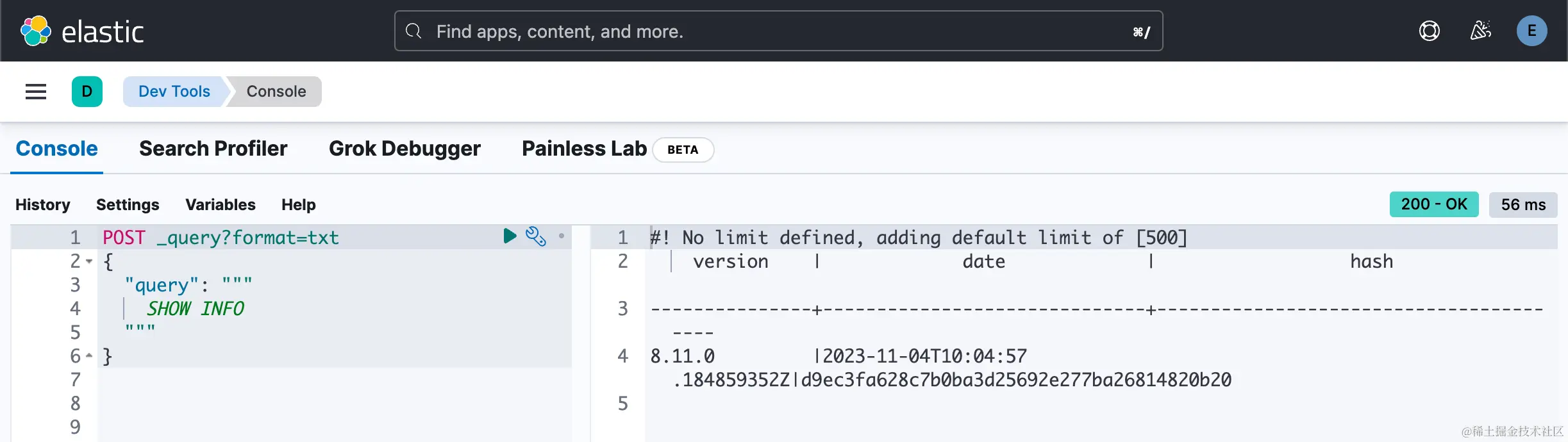Click the Dev Tools breadcrumb
The height and width of the screenshot is (442, 1568).
tap(174, 92)
